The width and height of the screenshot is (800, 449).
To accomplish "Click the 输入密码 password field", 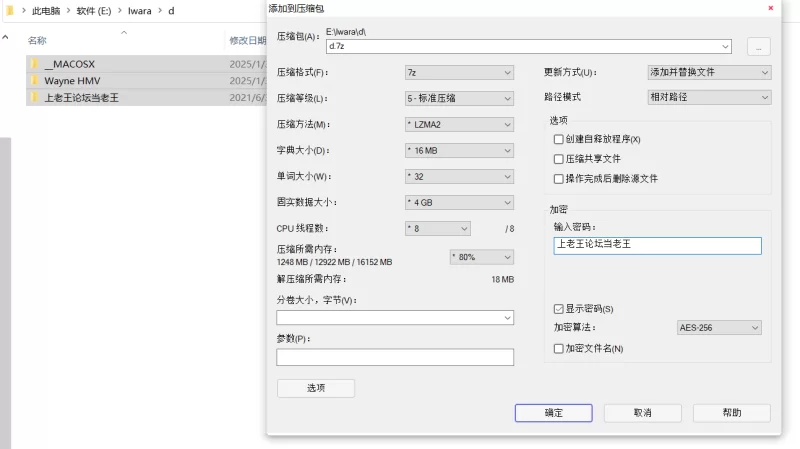I will [x=657, y=245].
